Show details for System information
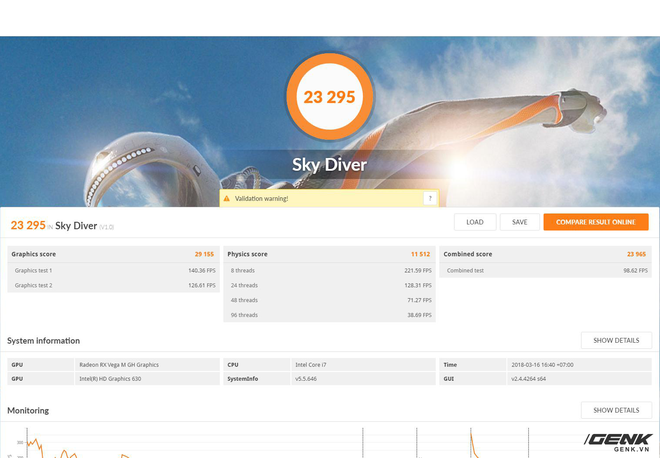The width and height of the screenshot is (660, 458). tap(616, 340)
